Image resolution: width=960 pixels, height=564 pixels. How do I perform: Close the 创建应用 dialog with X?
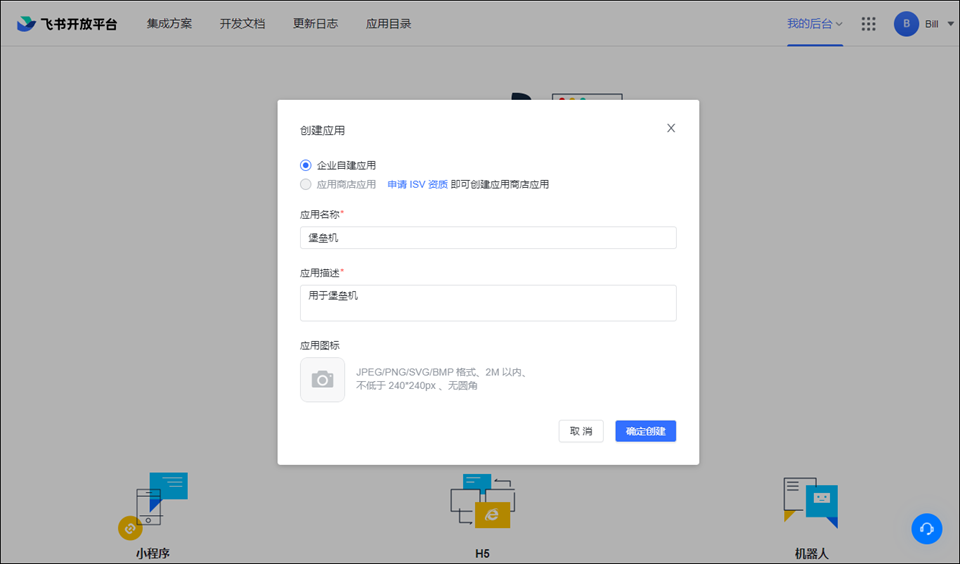coord(671,128)
